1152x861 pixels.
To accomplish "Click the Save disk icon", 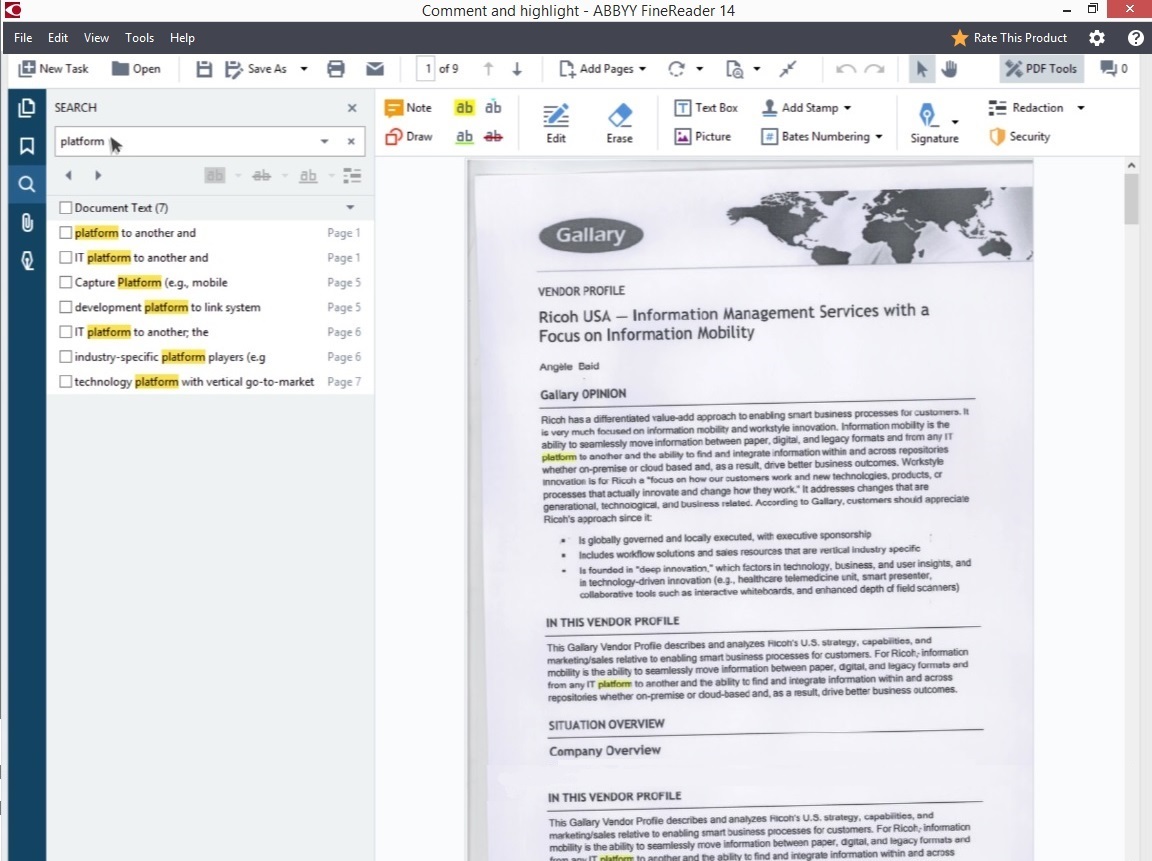I will 204,69.
